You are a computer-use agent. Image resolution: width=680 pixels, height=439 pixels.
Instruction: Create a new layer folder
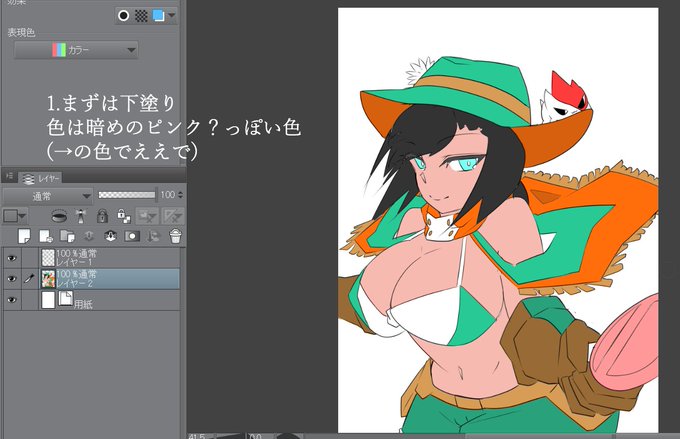point(67,236)
